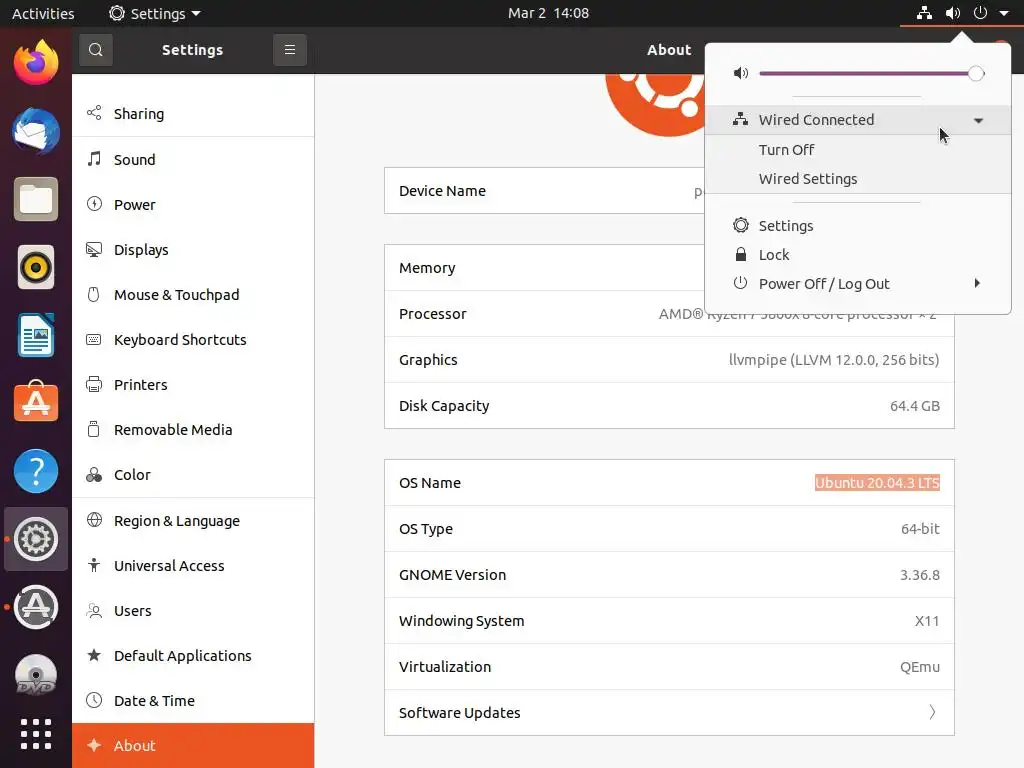Click the Disk Capacity value 64.4 GB
This screenshot has width=1024, height=768.
click(x=914, y=406)
